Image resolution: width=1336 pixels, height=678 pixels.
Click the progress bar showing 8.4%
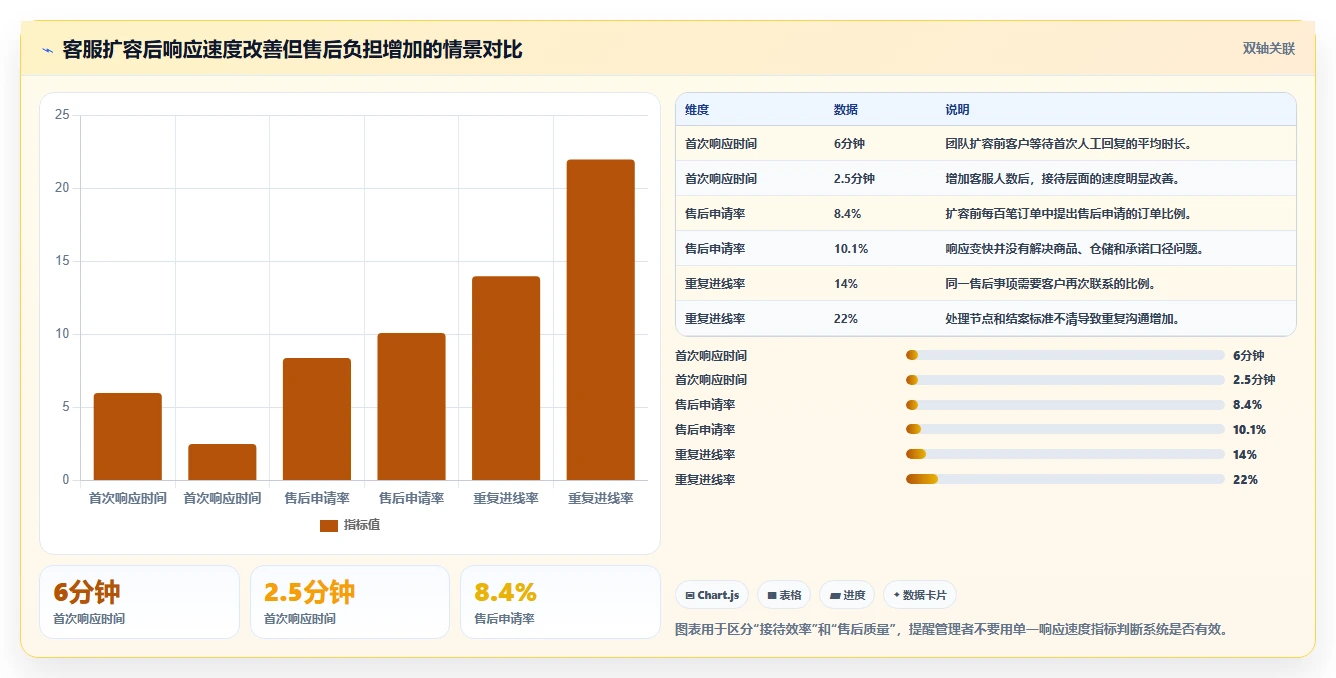pyautogui.click(x=1065, y=405)
